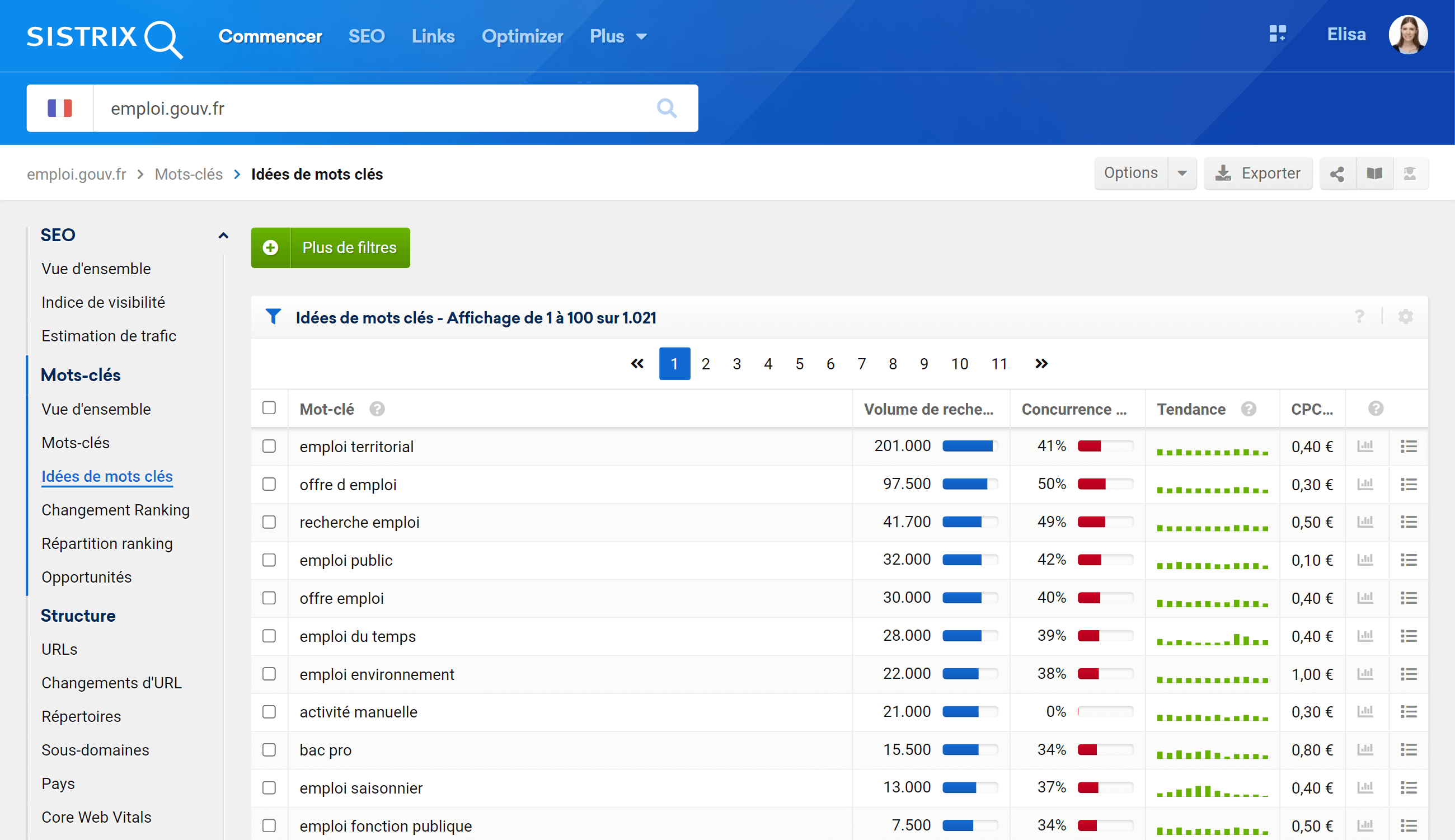Collapse the SEO sidebar section

223,236
